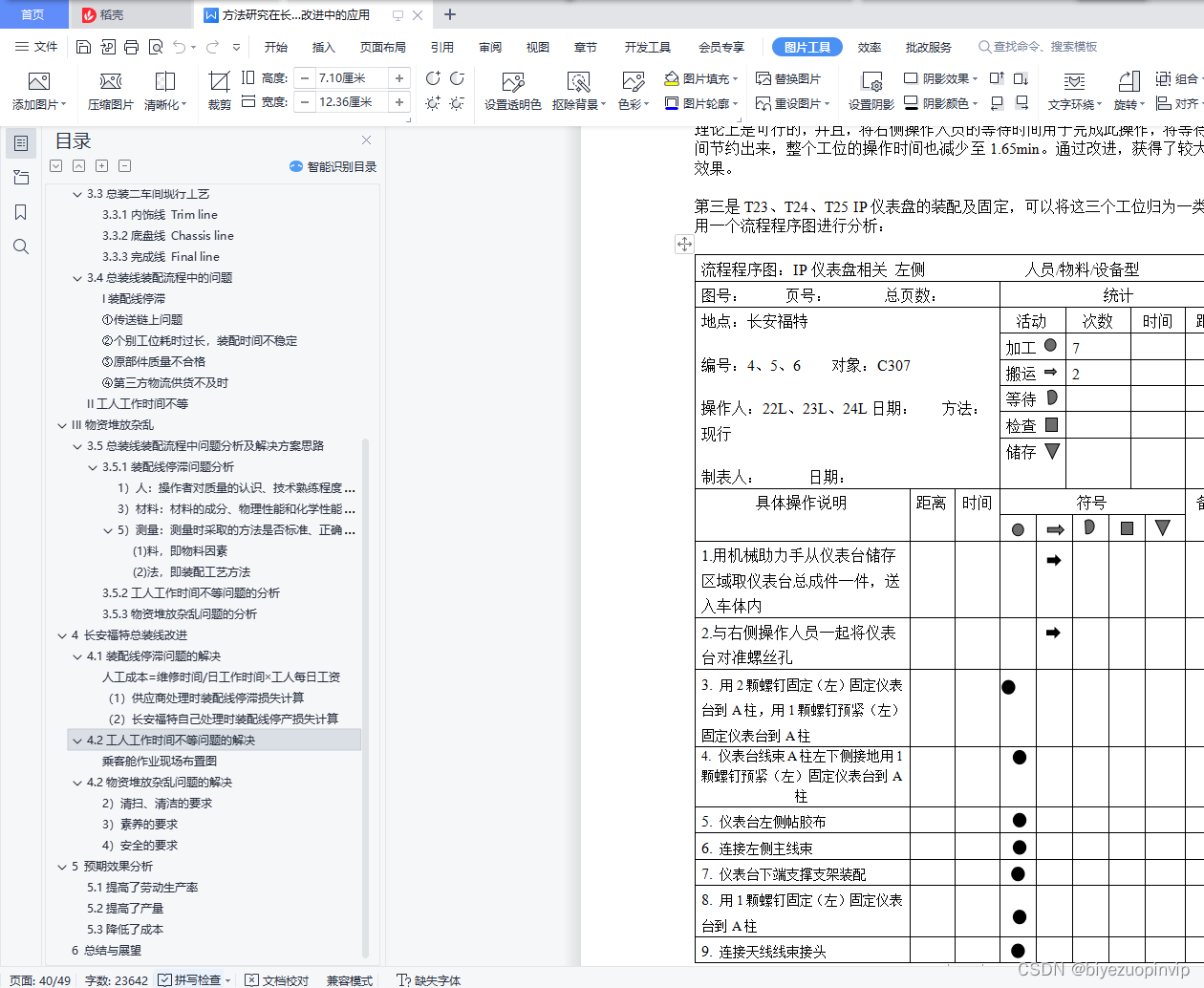Open the 文件 file menu

click(36, 47)
